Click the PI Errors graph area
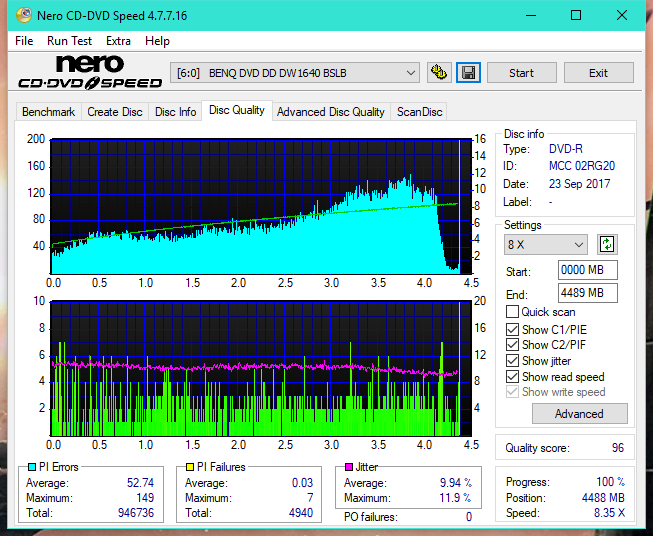Image resolution: width=653 pixels, height=536 pixels. click(261, 207)
